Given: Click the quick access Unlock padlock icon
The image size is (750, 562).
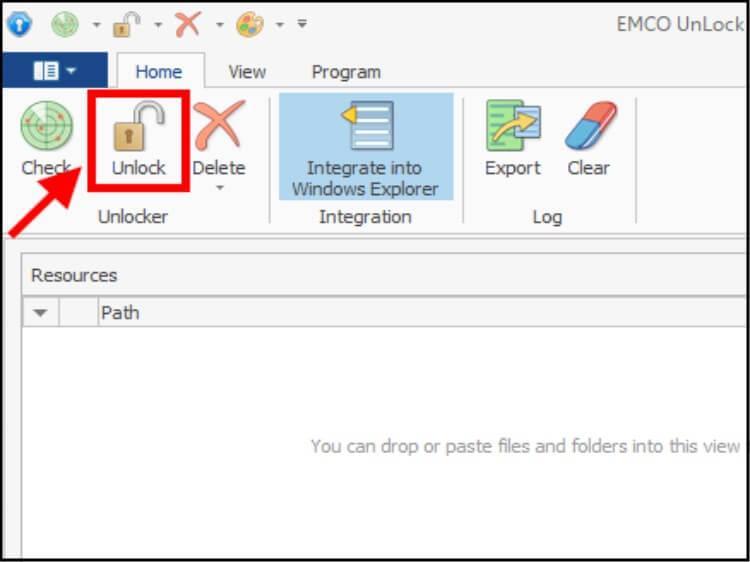Looking at the screenshot, I should [127, 24].
